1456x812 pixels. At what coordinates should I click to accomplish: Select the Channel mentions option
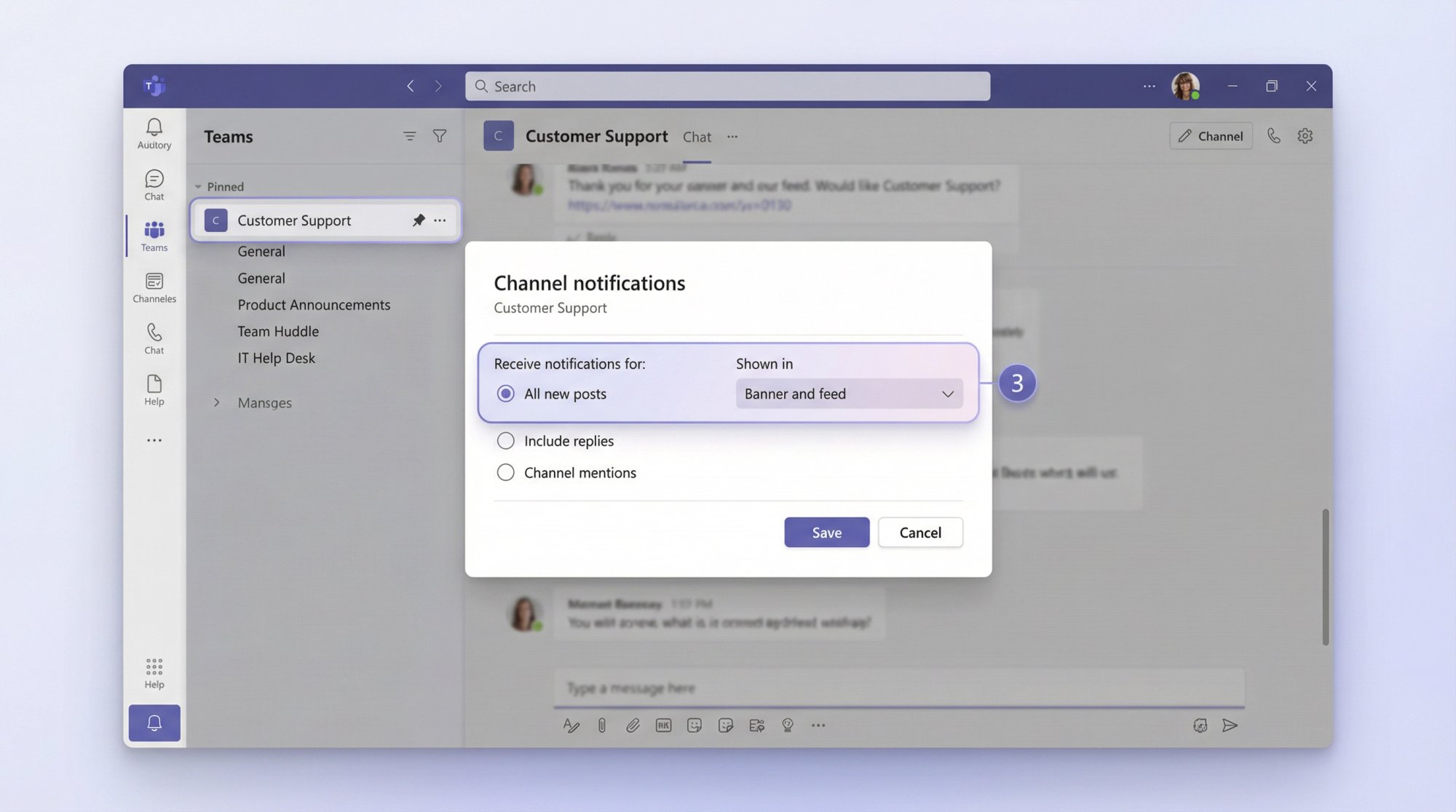(505, 472)
